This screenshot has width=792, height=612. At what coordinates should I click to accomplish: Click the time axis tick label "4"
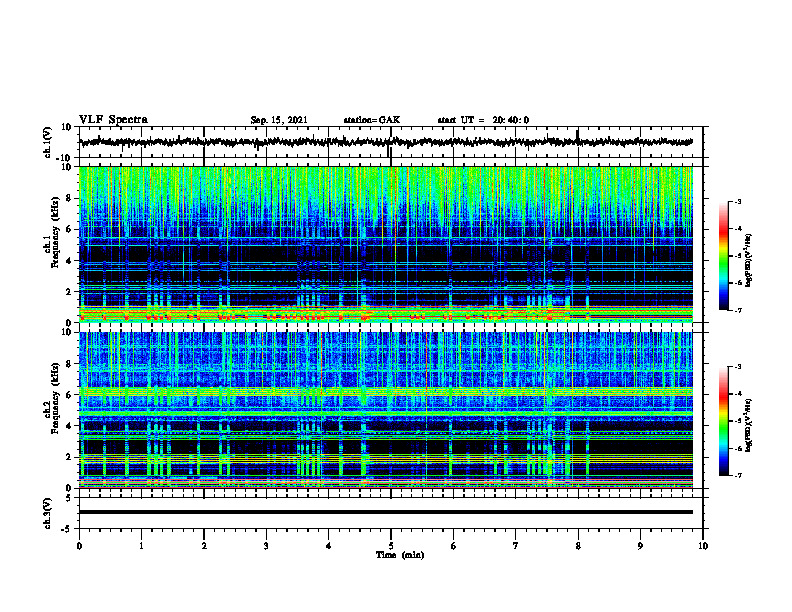pyautogui.click(x=329, y=546)
